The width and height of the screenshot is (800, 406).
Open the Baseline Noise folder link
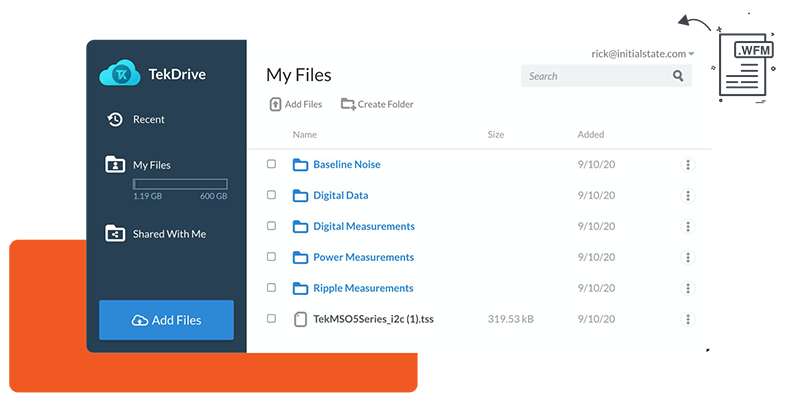[347, 164]
